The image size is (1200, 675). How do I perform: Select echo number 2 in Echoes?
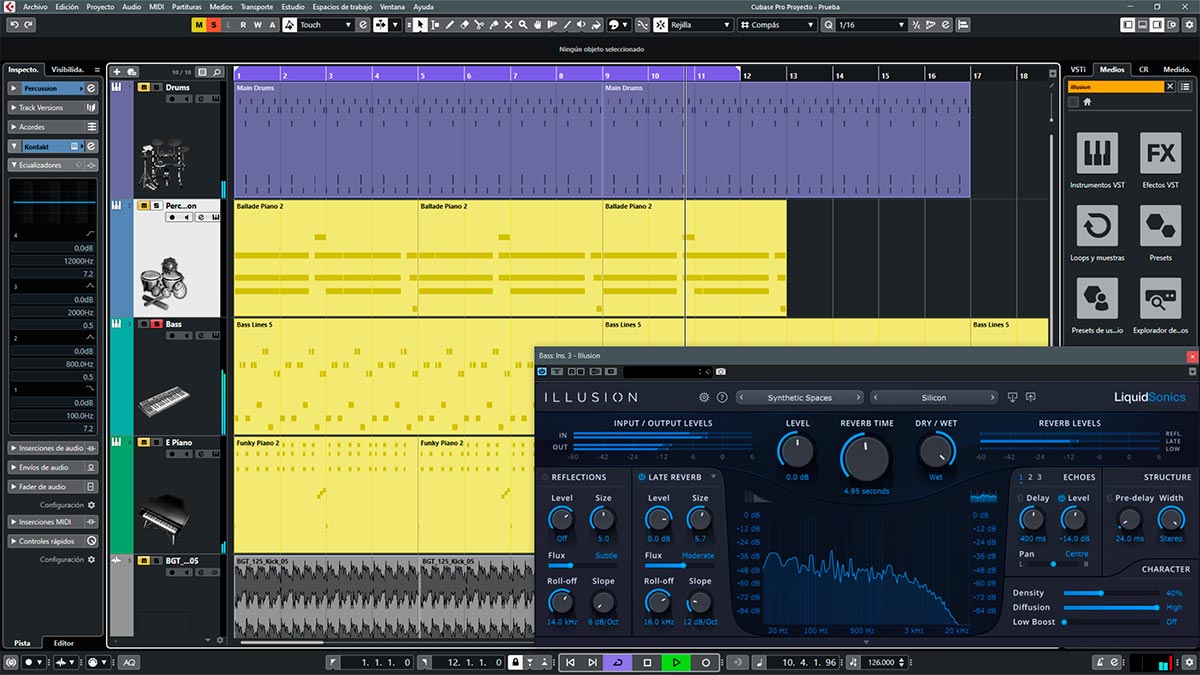(x=1030, y=477)
